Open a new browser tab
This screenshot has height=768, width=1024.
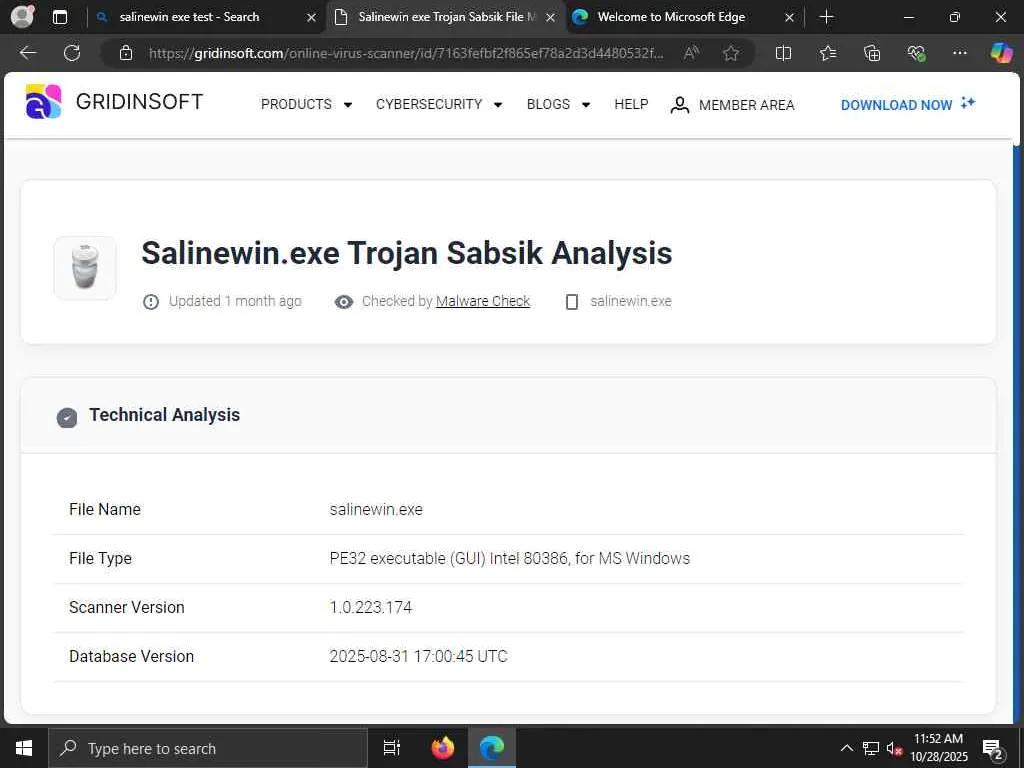click(x=826, y=17)
